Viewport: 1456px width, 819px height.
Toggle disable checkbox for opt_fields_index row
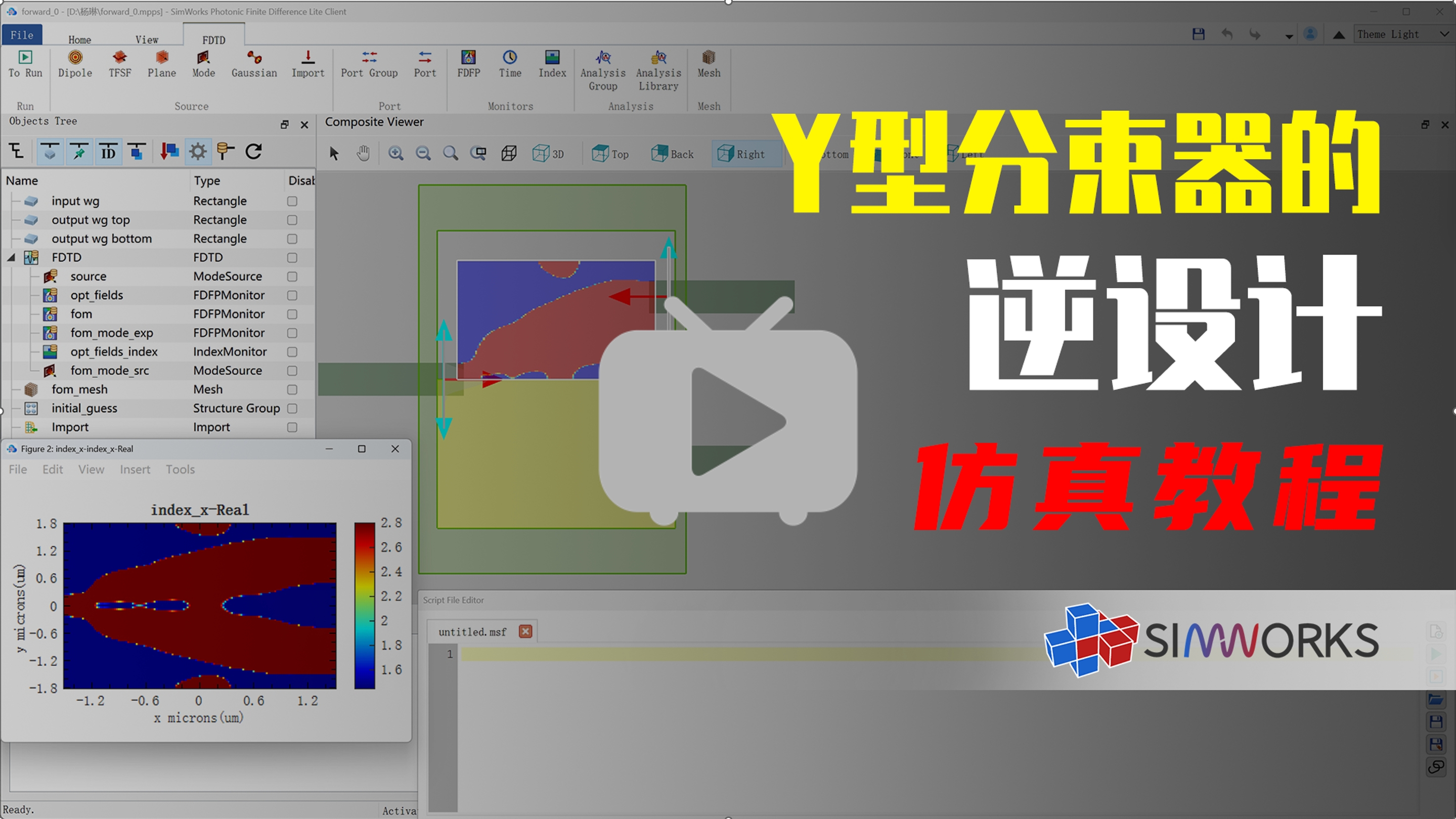point(292,352)
